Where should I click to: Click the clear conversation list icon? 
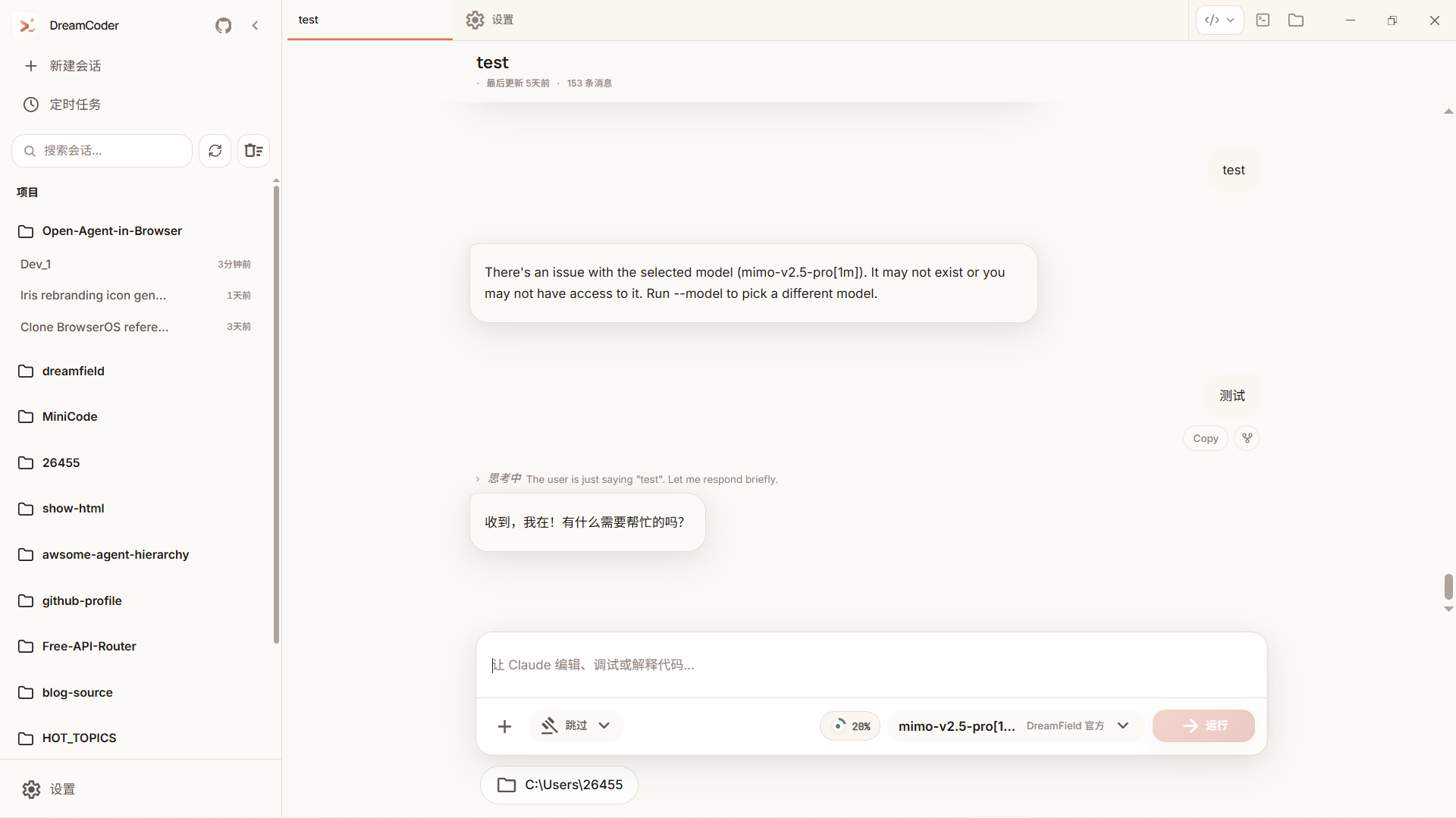click(254, 151)
